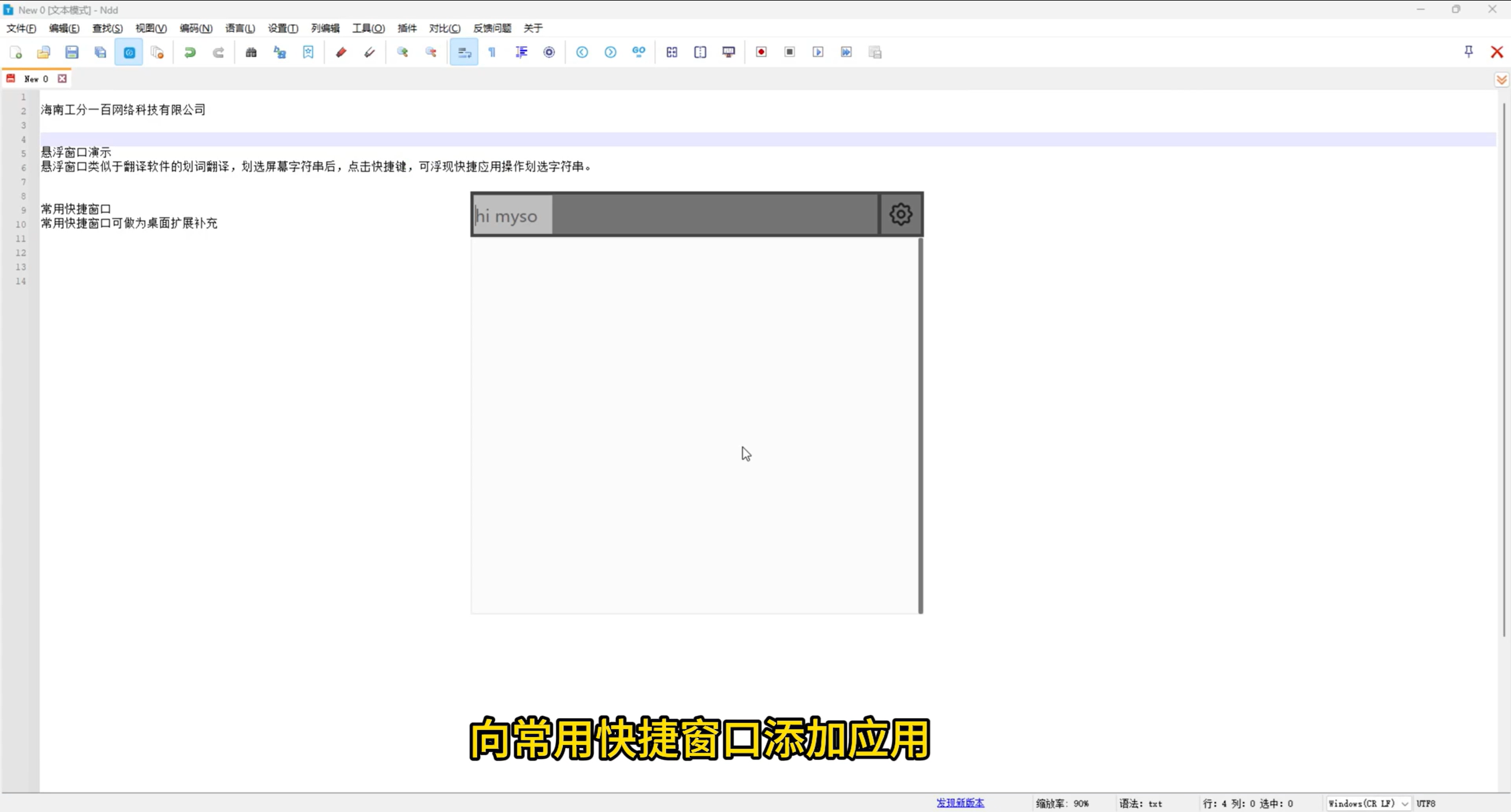Screen dimensions: 1511x812
Task: Open the 文件(F) file menu
Action: pos(21,28)
